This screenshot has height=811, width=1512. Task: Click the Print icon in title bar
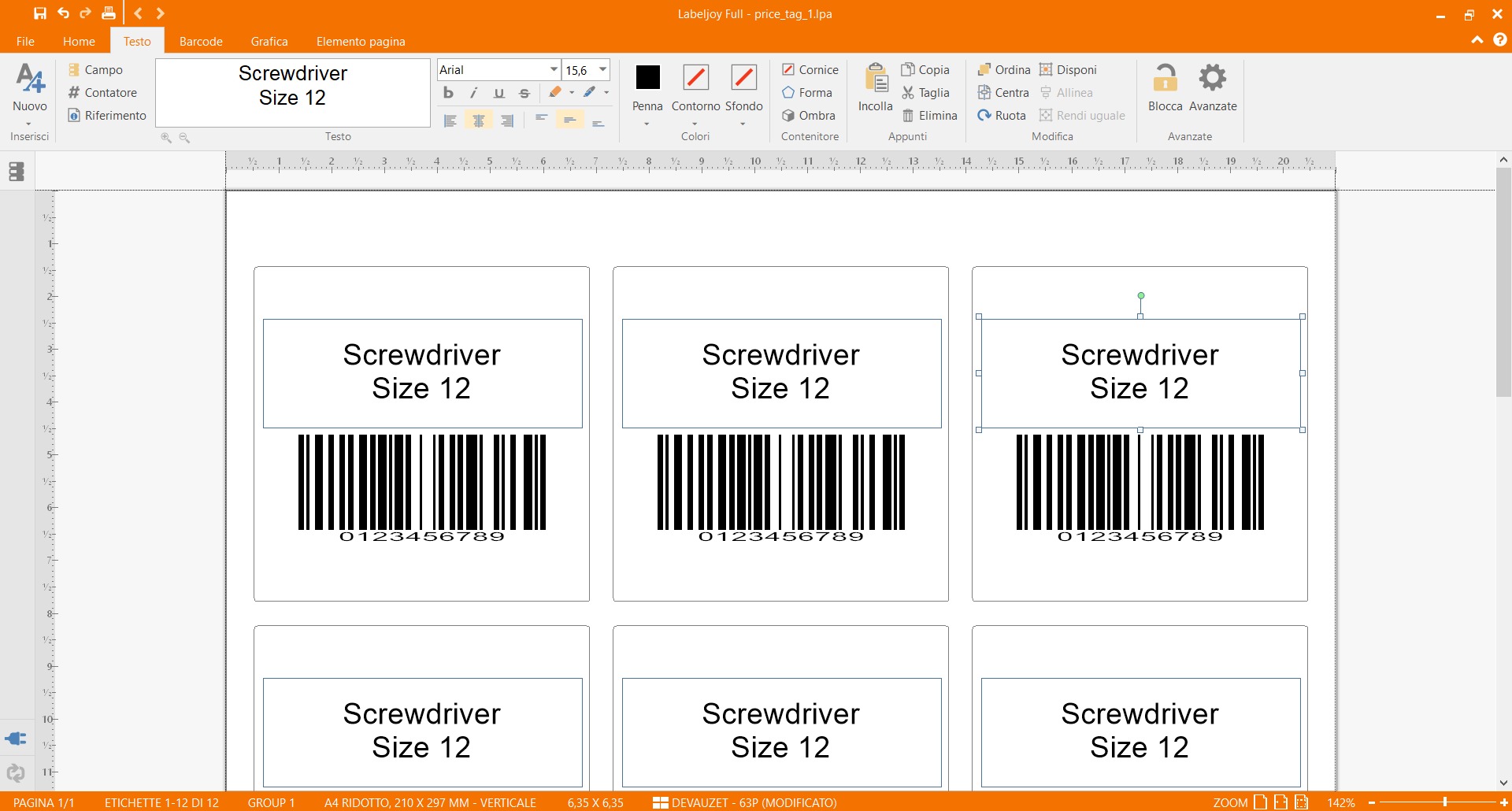109,13
